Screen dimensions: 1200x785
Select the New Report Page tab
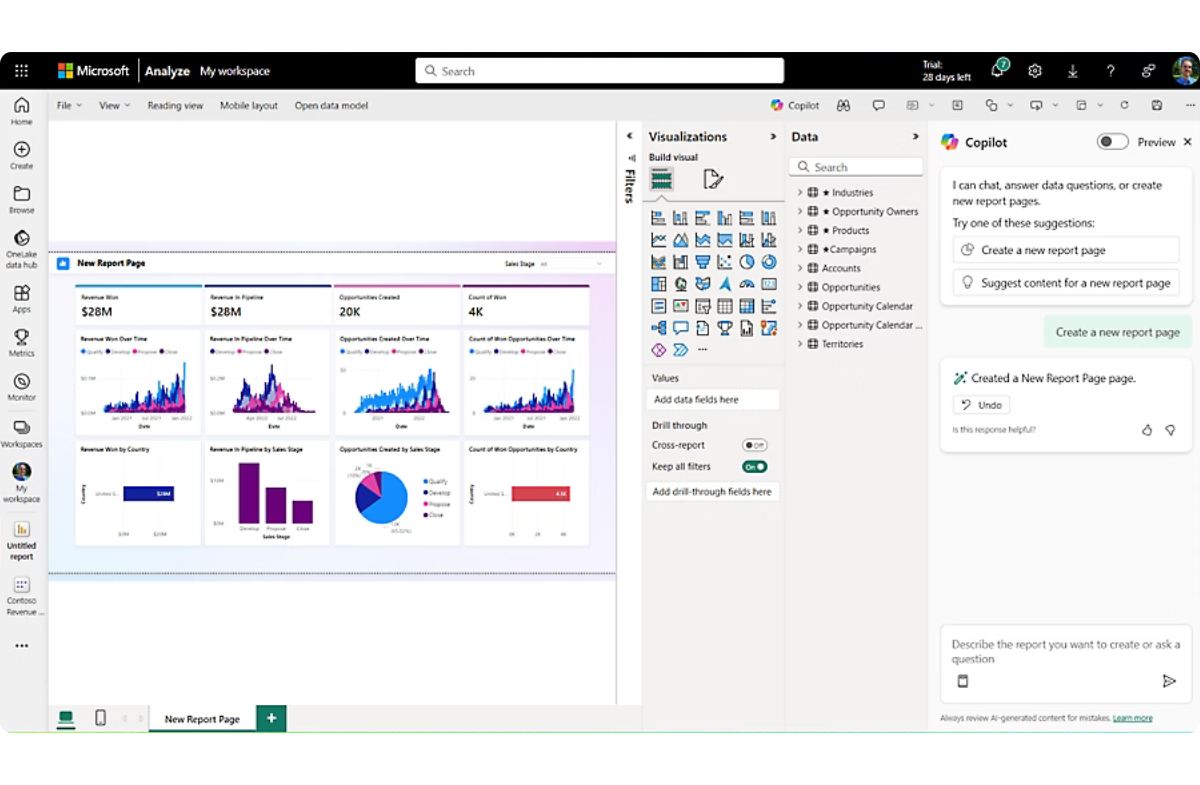click(202, 719)
